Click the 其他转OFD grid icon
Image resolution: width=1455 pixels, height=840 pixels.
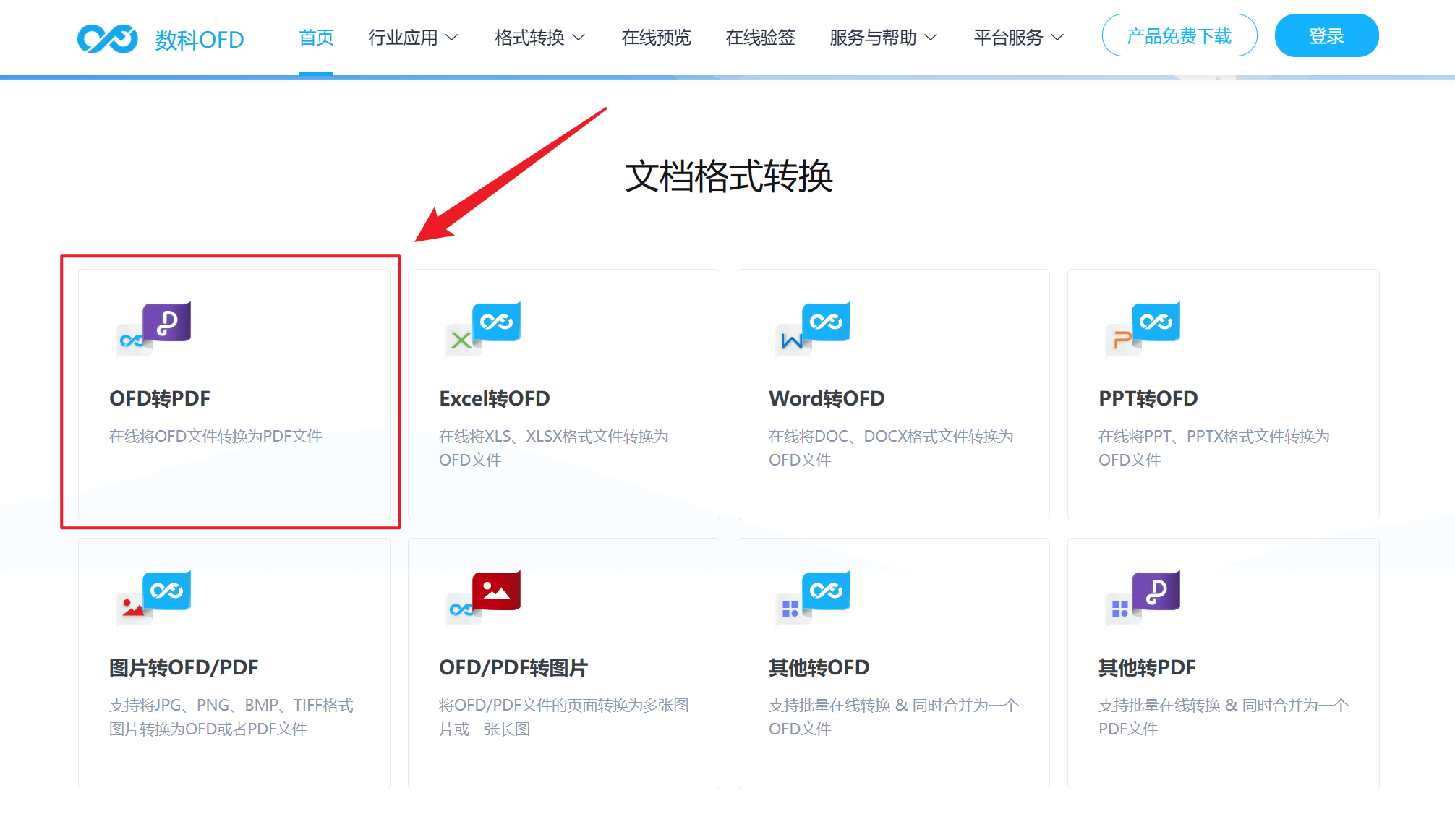813,600
